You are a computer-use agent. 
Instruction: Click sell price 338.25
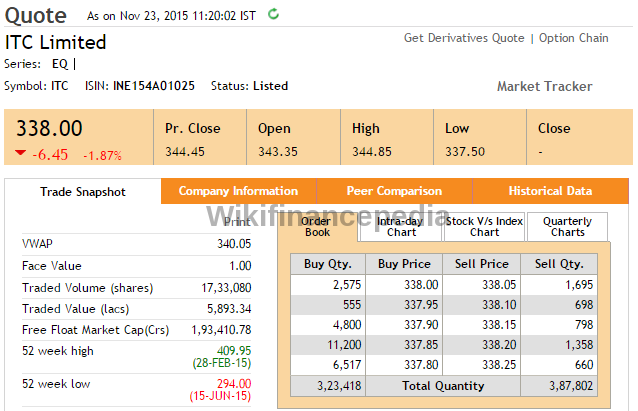[x=499, y=365]
